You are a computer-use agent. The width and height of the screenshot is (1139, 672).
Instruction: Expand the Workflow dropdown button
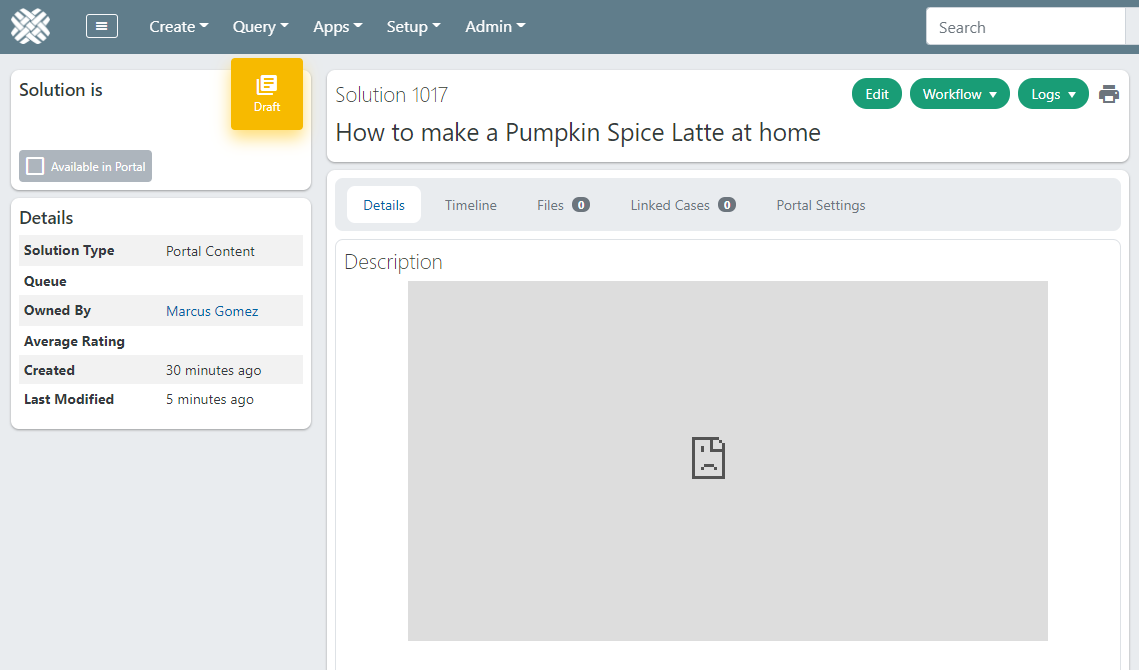pos(959,94)
